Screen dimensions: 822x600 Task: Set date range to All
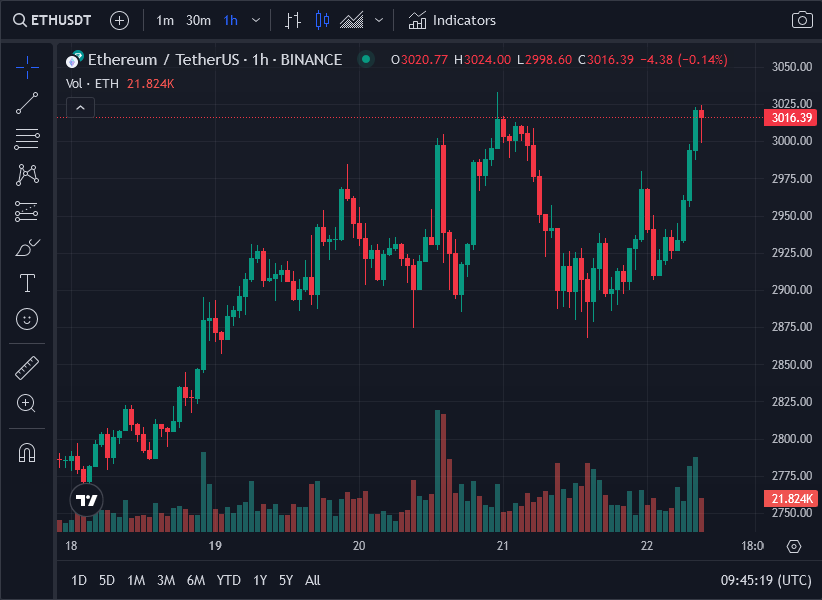point(312,580)
